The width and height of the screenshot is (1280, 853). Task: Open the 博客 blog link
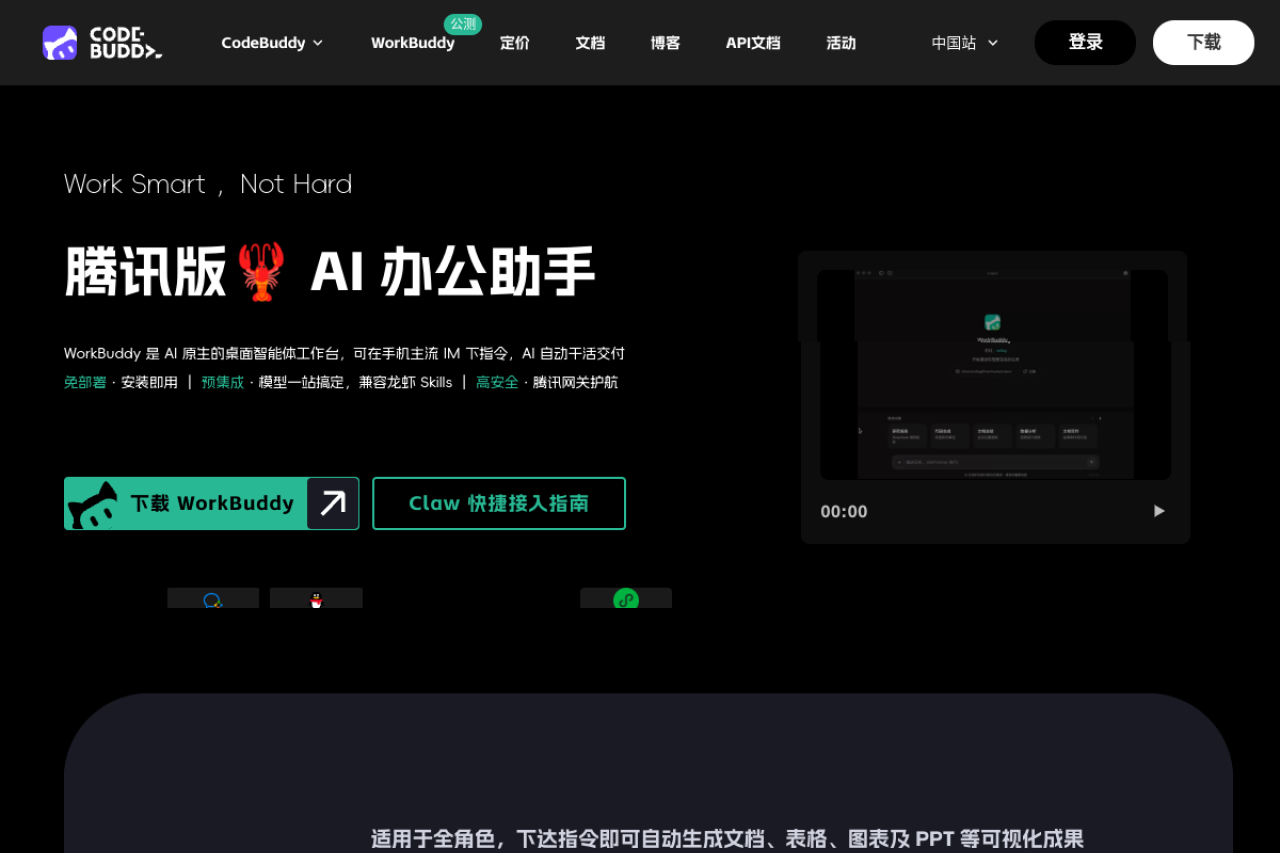[x=665, y=43]
